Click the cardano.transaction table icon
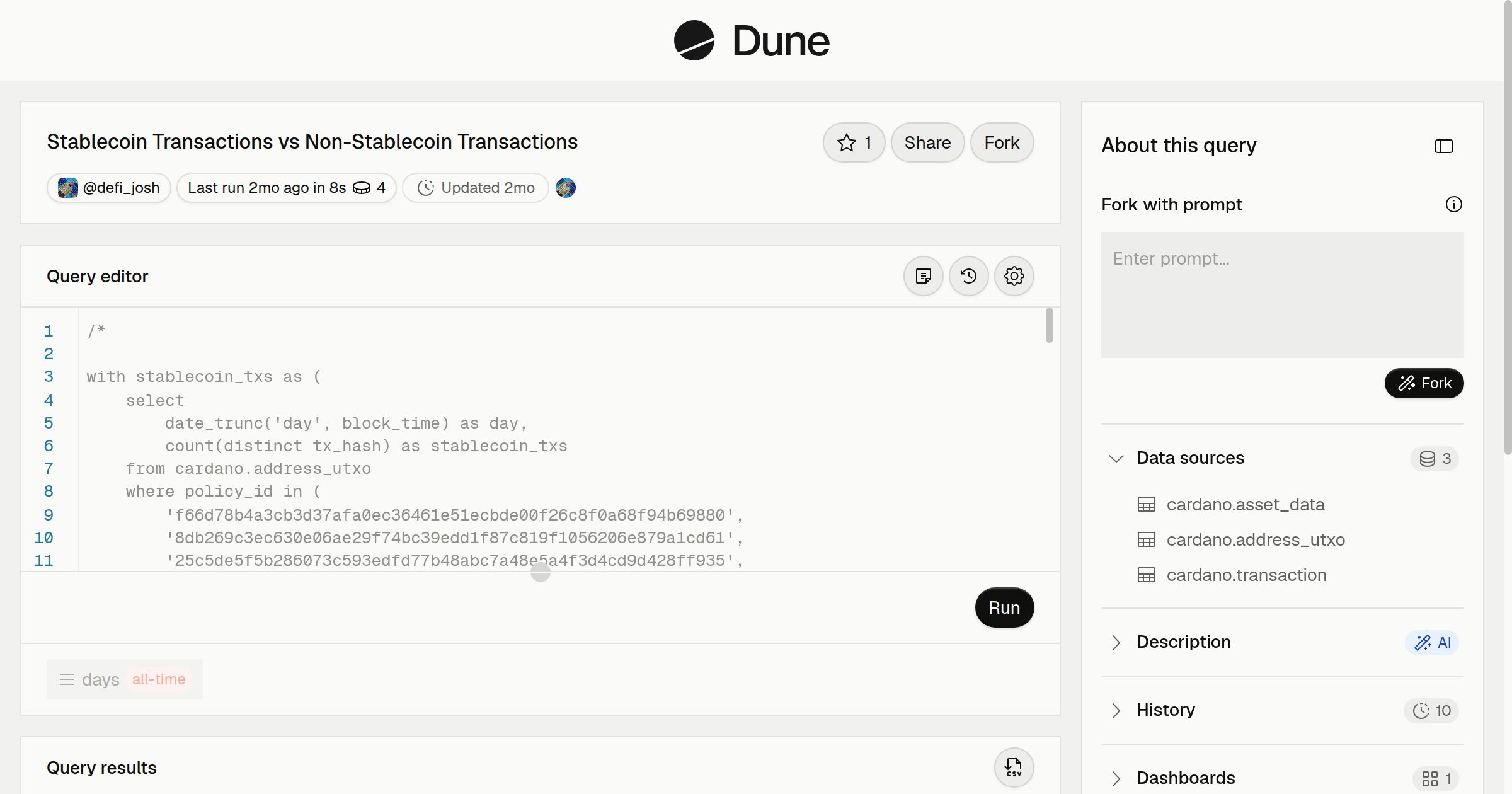 click(1147, 575)
